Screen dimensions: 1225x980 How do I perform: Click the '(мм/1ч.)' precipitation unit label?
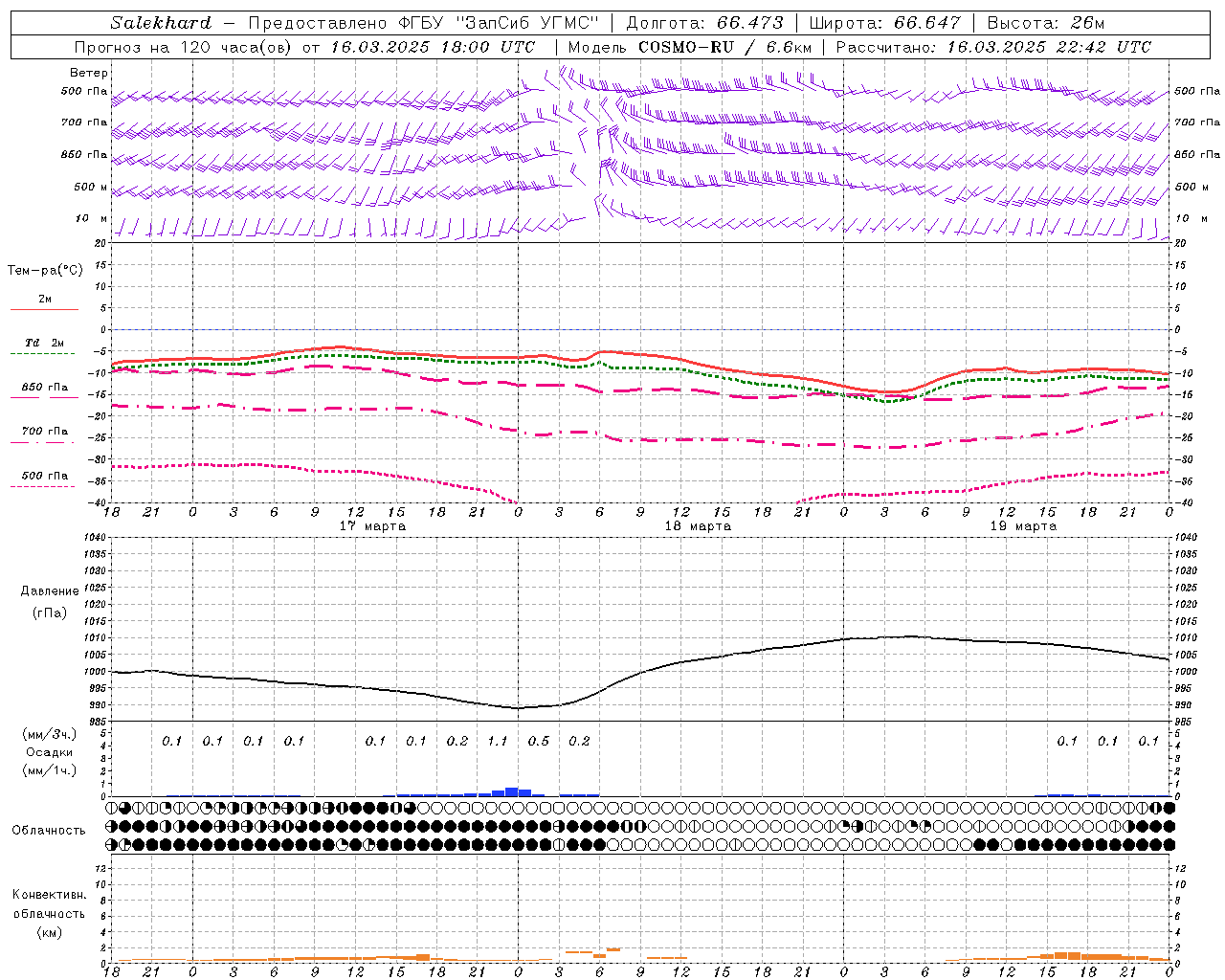(50, 770)
